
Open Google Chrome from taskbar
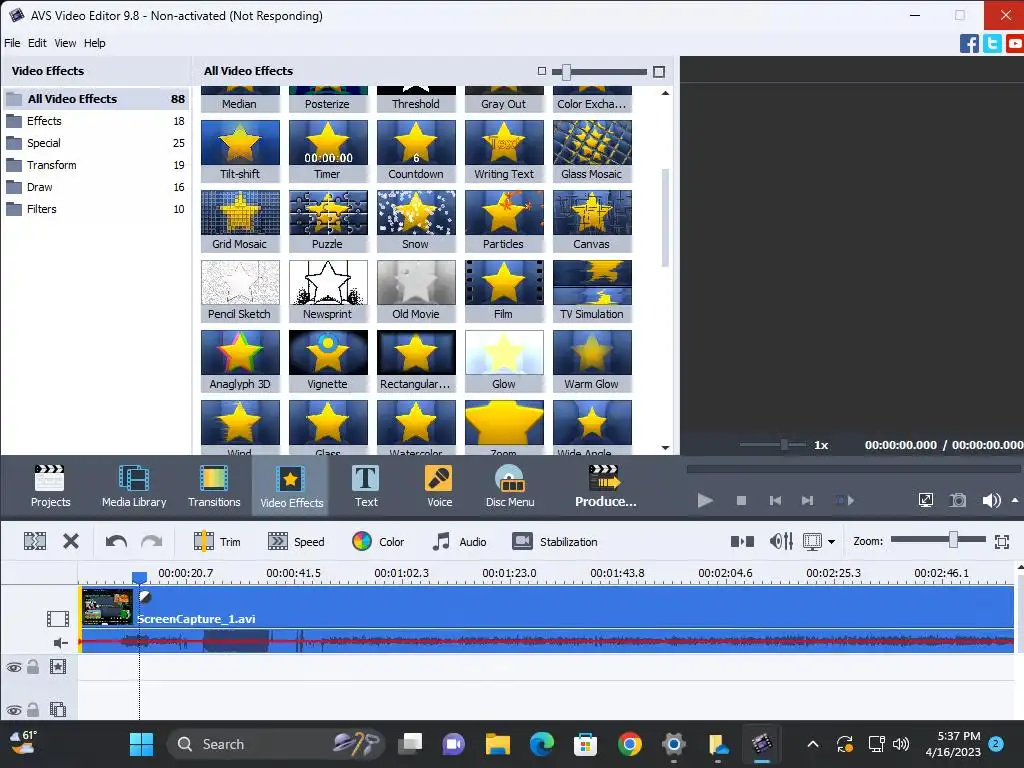coord(630,744)
